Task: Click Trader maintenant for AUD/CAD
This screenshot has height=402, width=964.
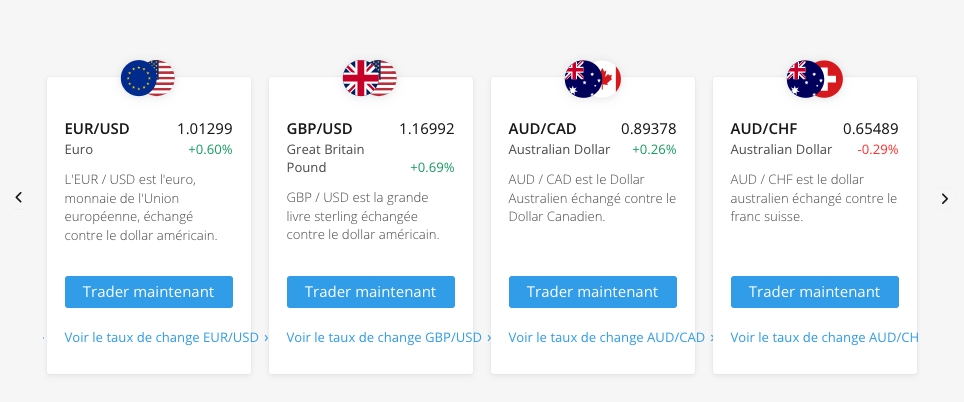Action: tap(593, 292)
